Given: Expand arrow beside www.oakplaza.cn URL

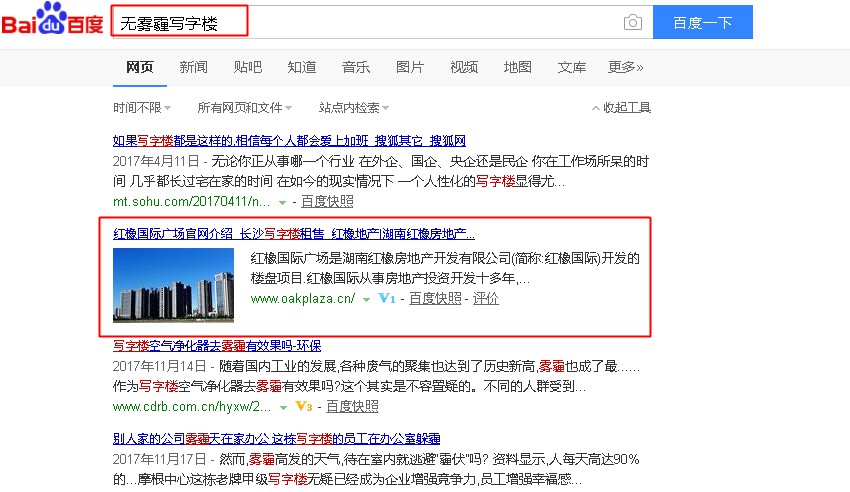Looking at the screenshot, I should [x=367, y=299].
